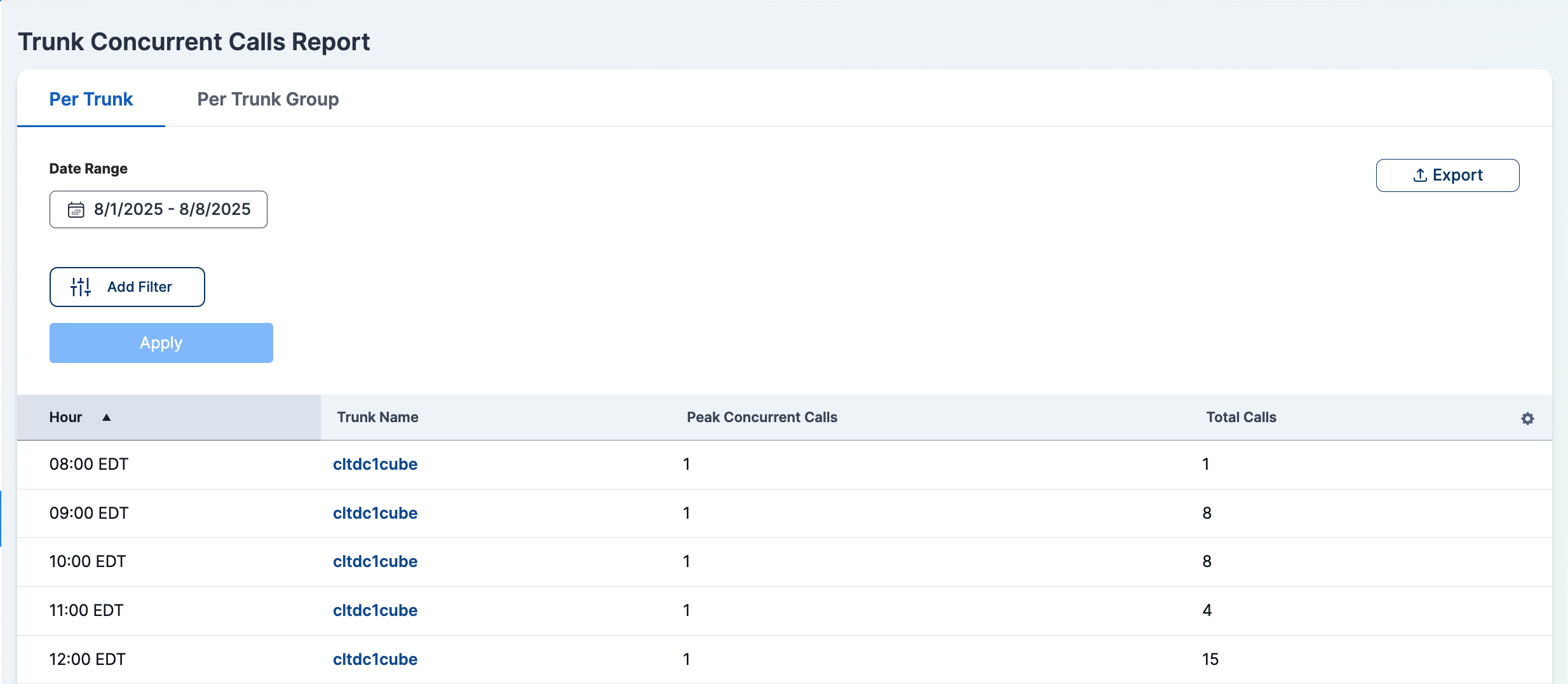Screen dimensions: 1568x684
Task: Select the Per Trunk tab
Action: [91, 99]
